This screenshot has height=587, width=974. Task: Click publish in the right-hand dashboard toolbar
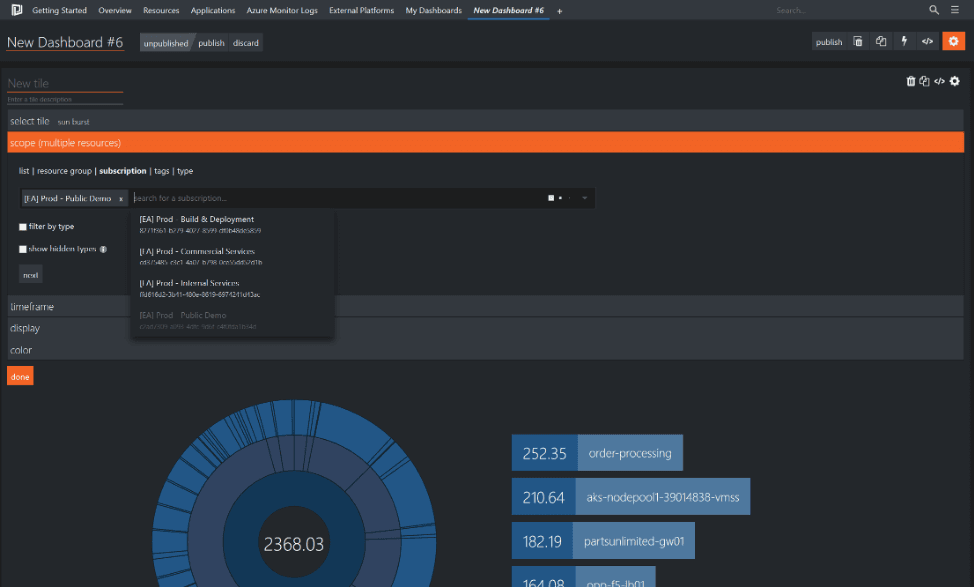pyautogui.click(x=829, y=42)
